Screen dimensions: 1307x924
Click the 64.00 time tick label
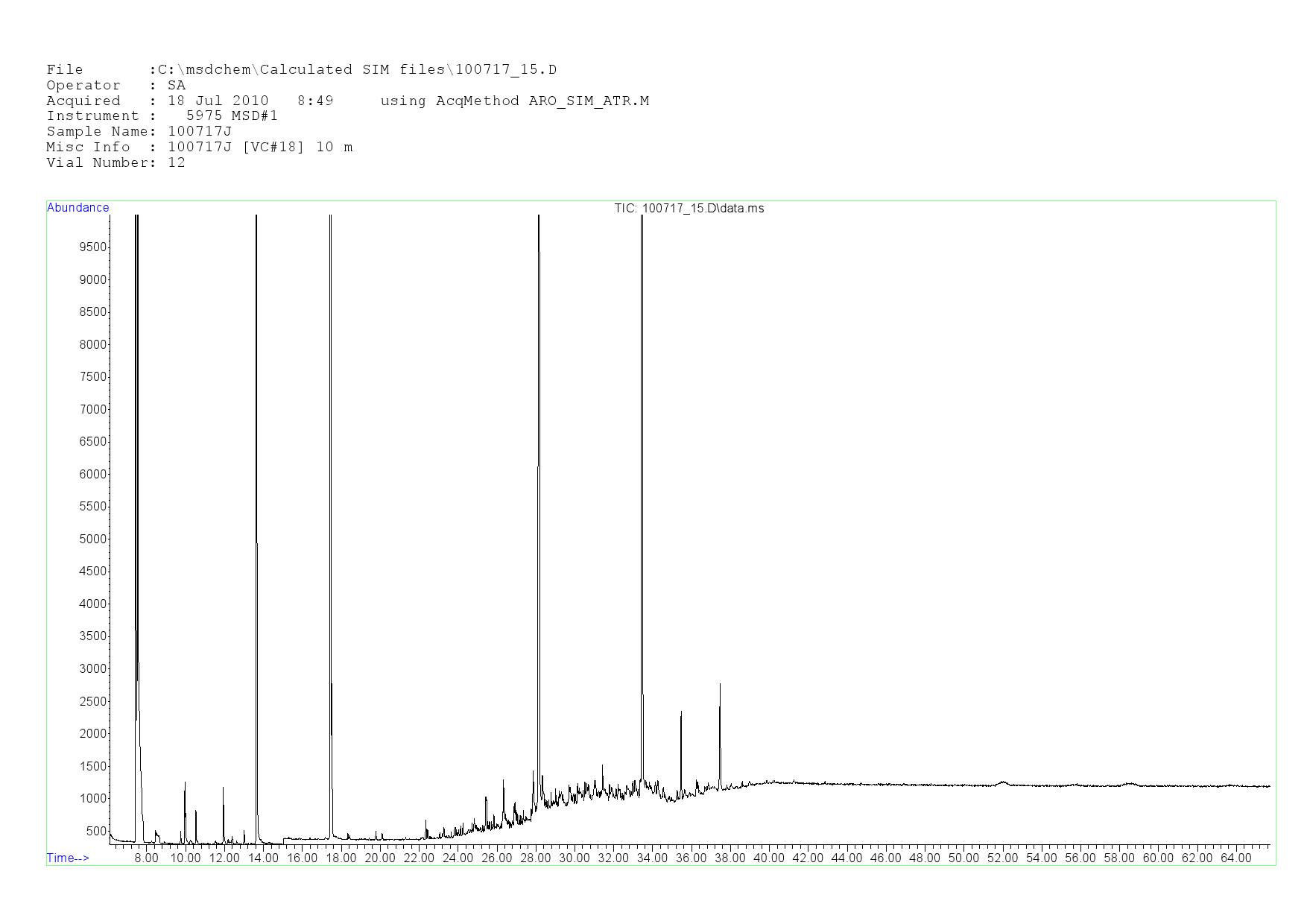point(1235,858)
